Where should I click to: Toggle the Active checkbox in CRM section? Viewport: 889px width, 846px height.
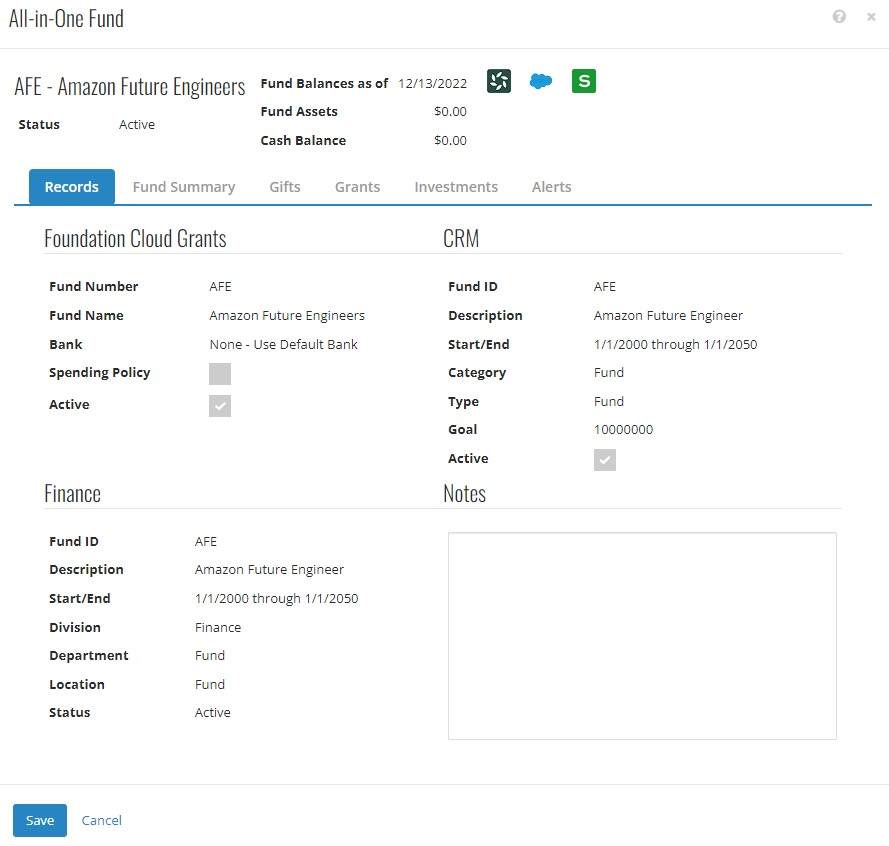point(605,460)
